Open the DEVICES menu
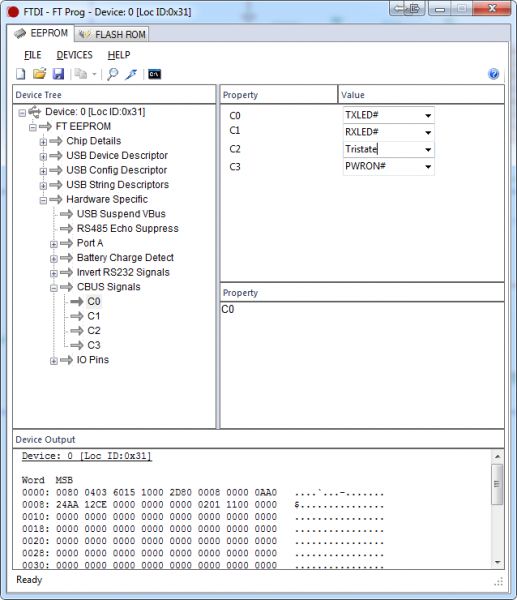The width and height of the screenshot is (517, 600). (74, 55)
